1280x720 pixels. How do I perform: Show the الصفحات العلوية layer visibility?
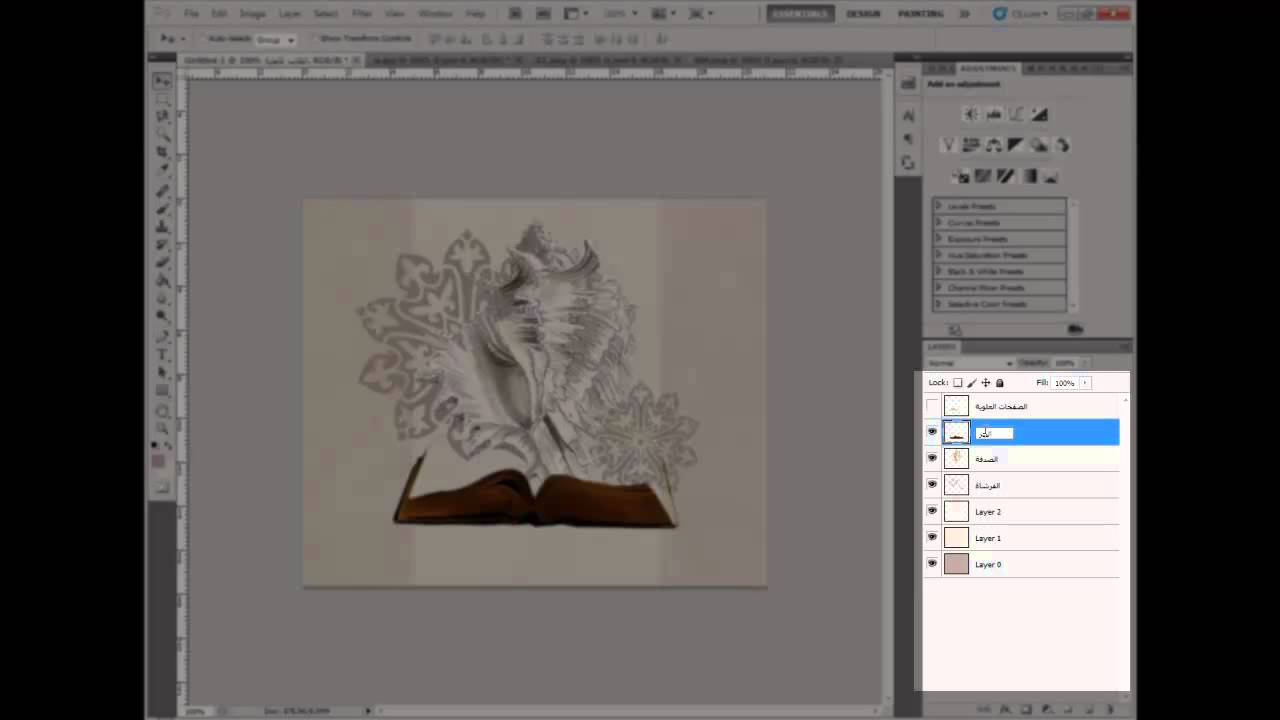point(932,406)
